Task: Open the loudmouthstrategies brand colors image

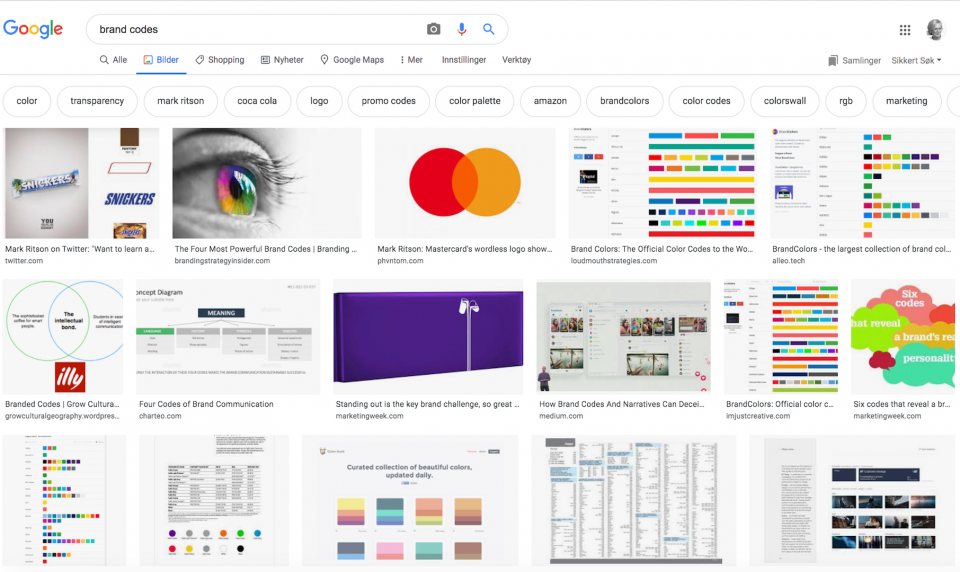Action: (x=662, y=183)
